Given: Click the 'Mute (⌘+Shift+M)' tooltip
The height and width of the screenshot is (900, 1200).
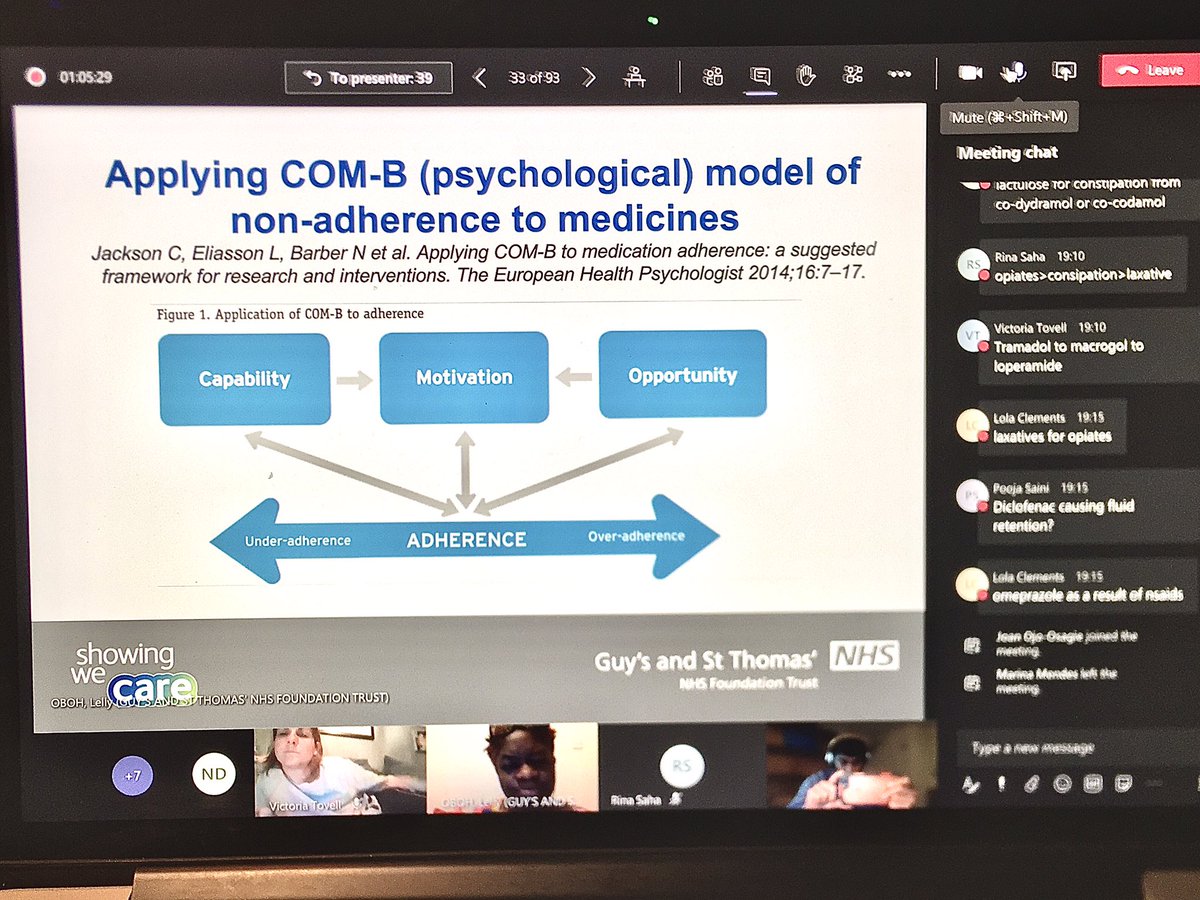Looking at the screenshot, I should (1009, 117).
